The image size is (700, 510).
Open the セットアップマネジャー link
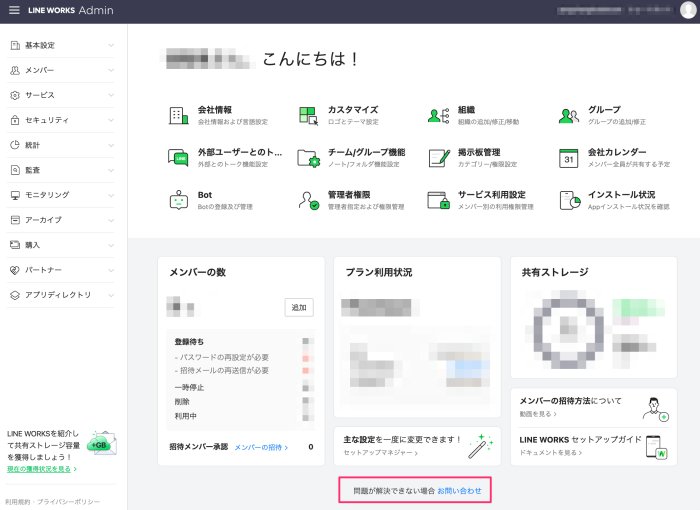click(381, 453)
